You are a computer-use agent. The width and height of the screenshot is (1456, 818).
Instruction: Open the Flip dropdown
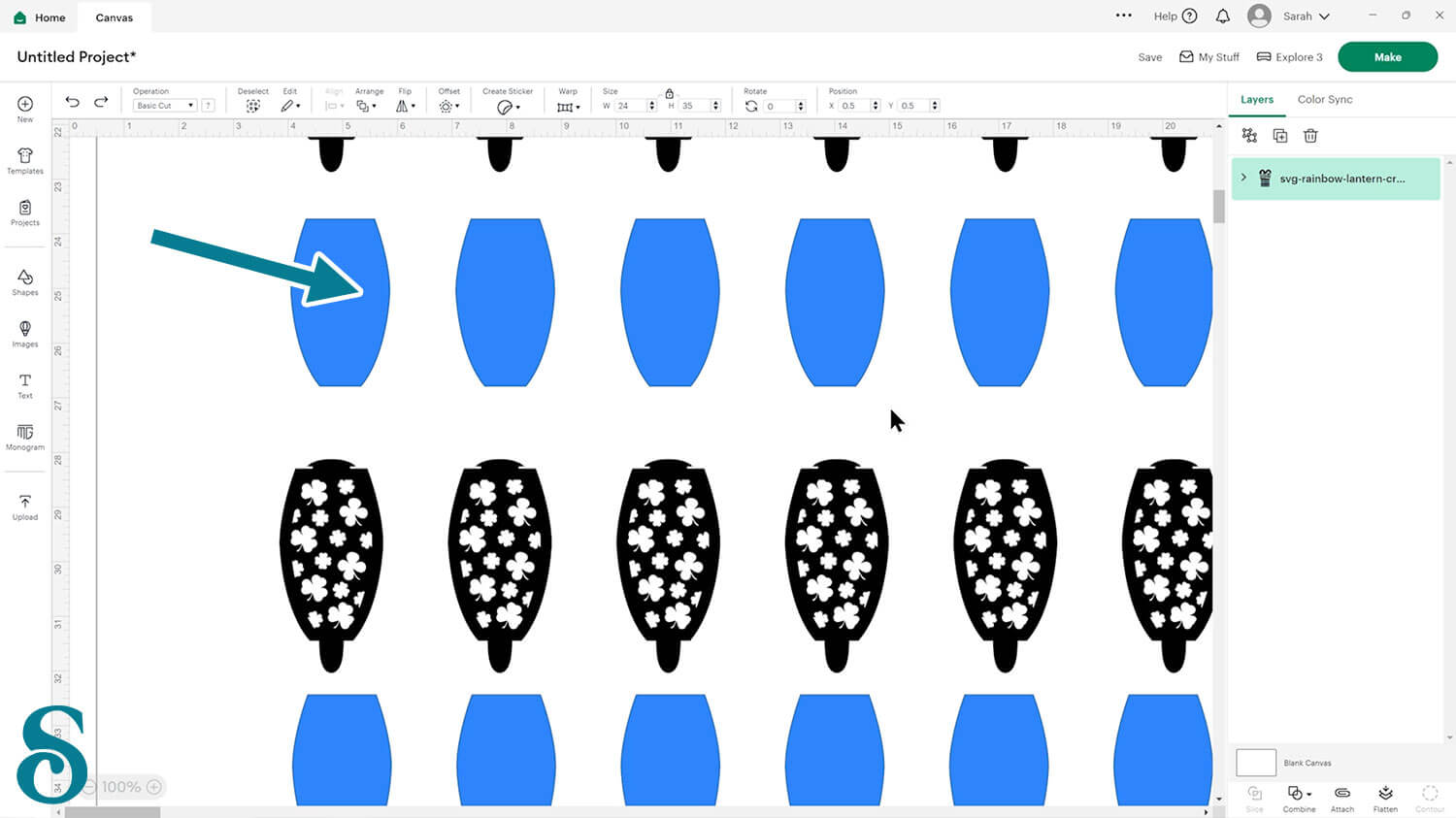pyautogui.click(x=406, y=106)
